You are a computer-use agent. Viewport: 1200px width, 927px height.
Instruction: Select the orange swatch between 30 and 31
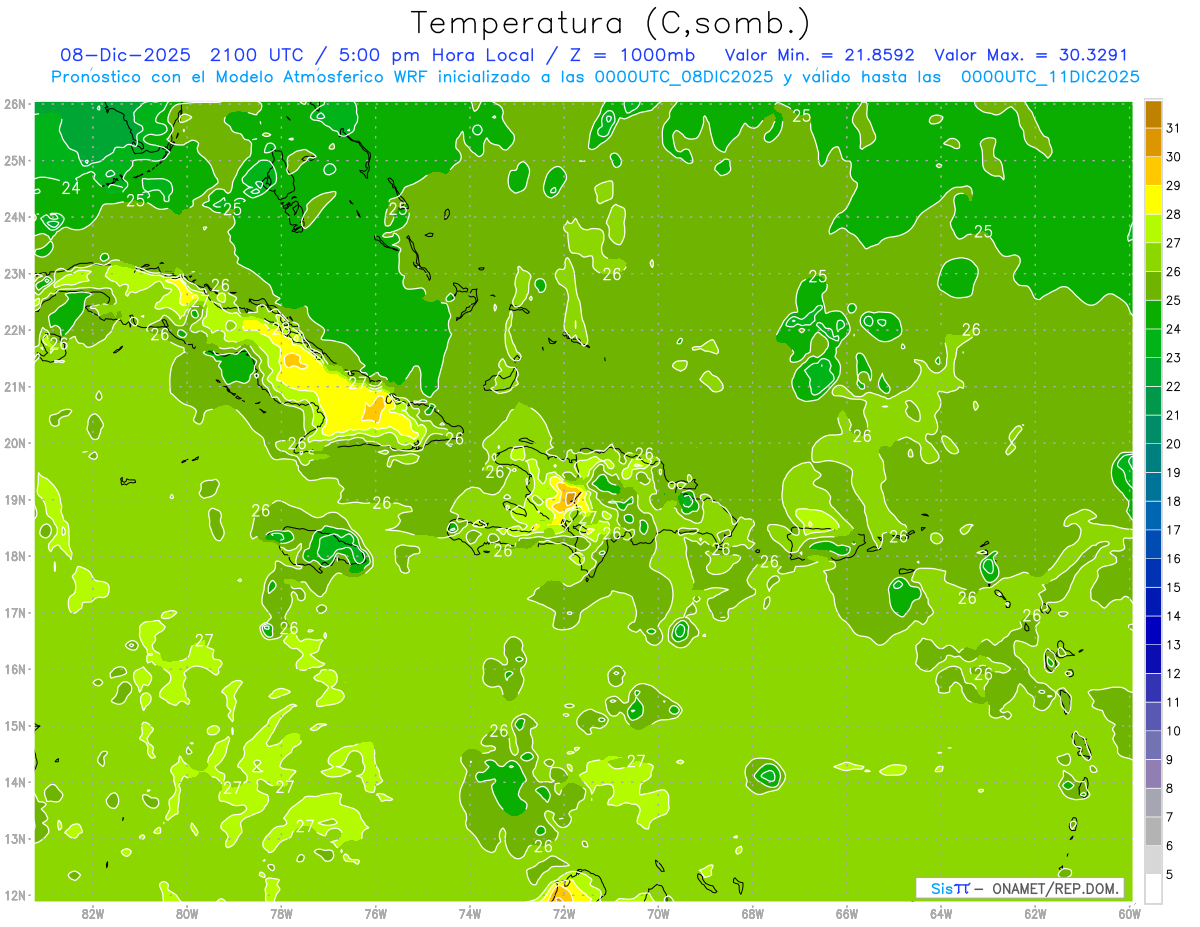click(1153, 143)
